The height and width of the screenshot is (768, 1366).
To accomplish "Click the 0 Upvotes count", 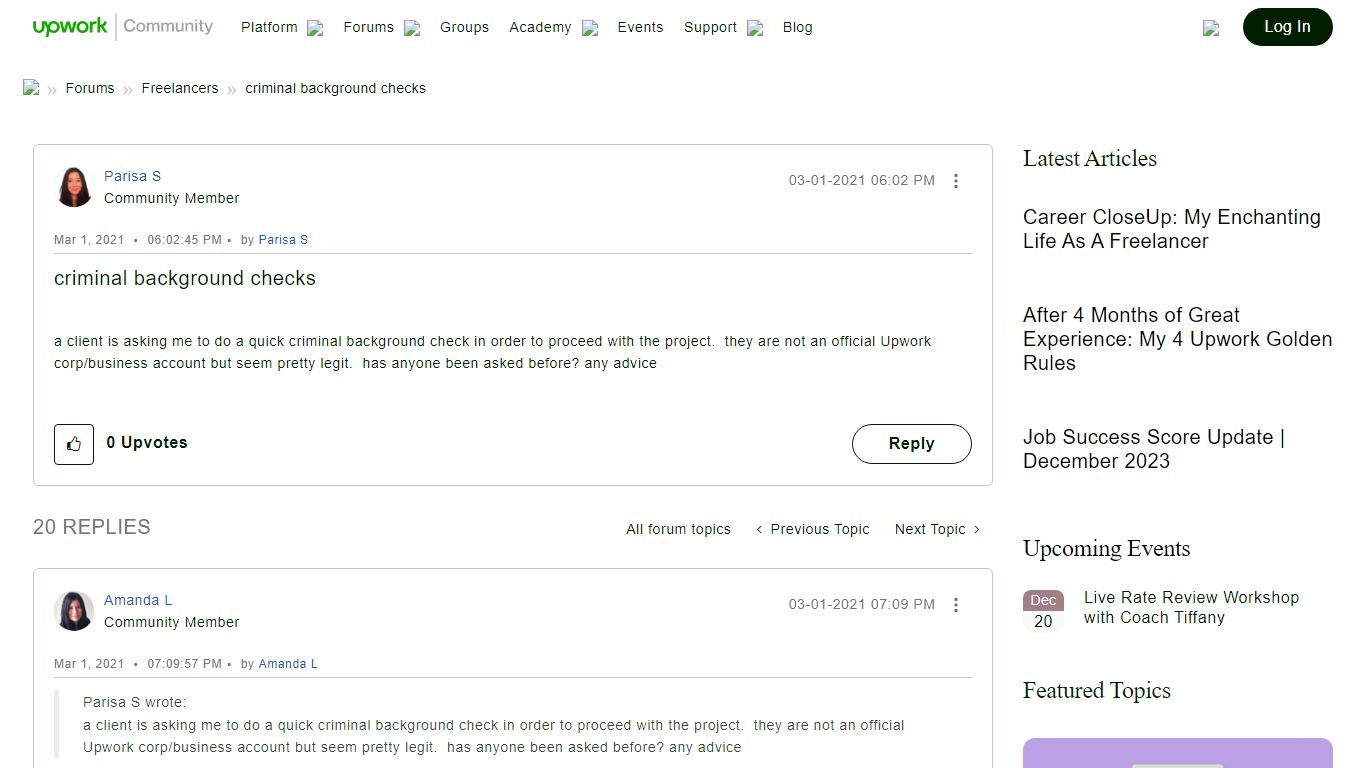I will [x=147, y=442].
